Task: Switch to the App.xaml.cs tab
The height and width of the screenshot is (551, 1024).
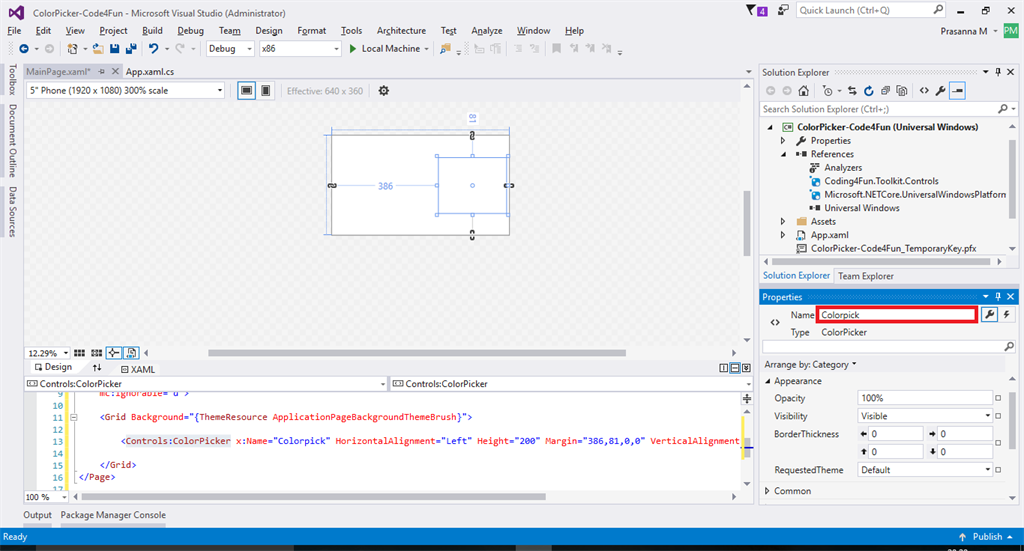Action: 149,72
